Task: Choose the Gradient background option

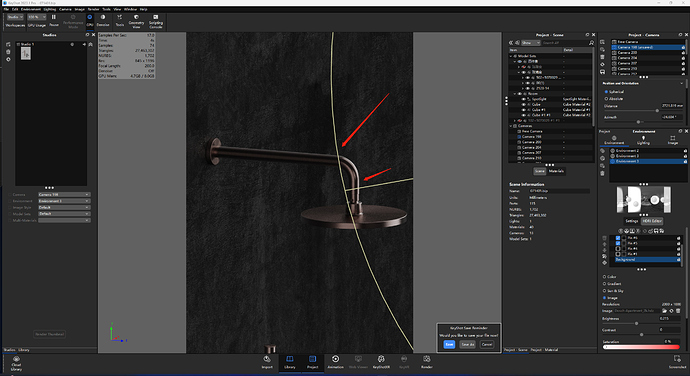Action: pyautogui.click(x=604, y=284)
